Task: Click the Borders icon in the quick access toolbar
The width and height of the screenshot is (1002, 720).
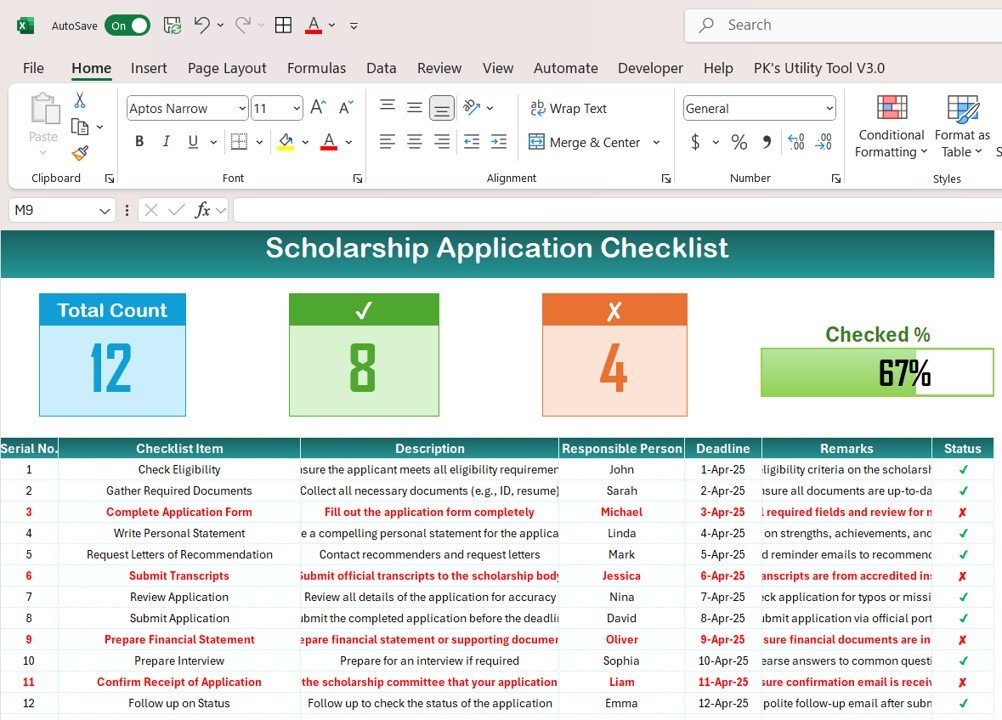Action: tap(283, 25)
